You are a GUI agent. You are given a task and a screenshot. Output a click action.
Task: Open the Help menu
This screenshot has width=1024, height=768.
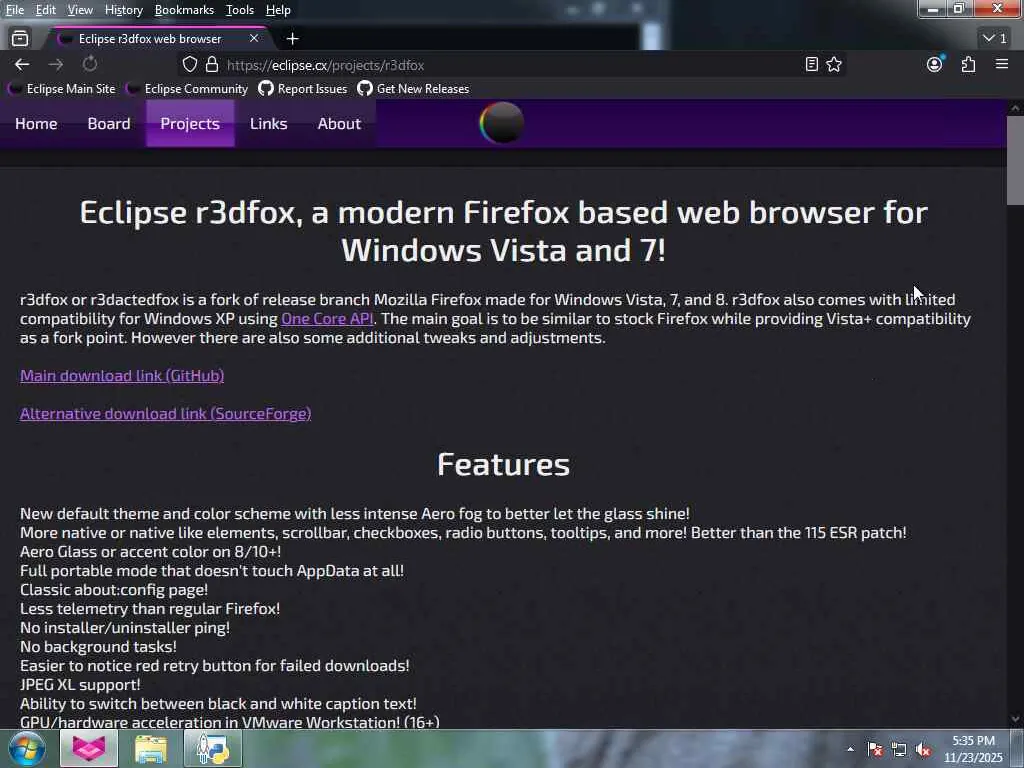pos(278,10)
